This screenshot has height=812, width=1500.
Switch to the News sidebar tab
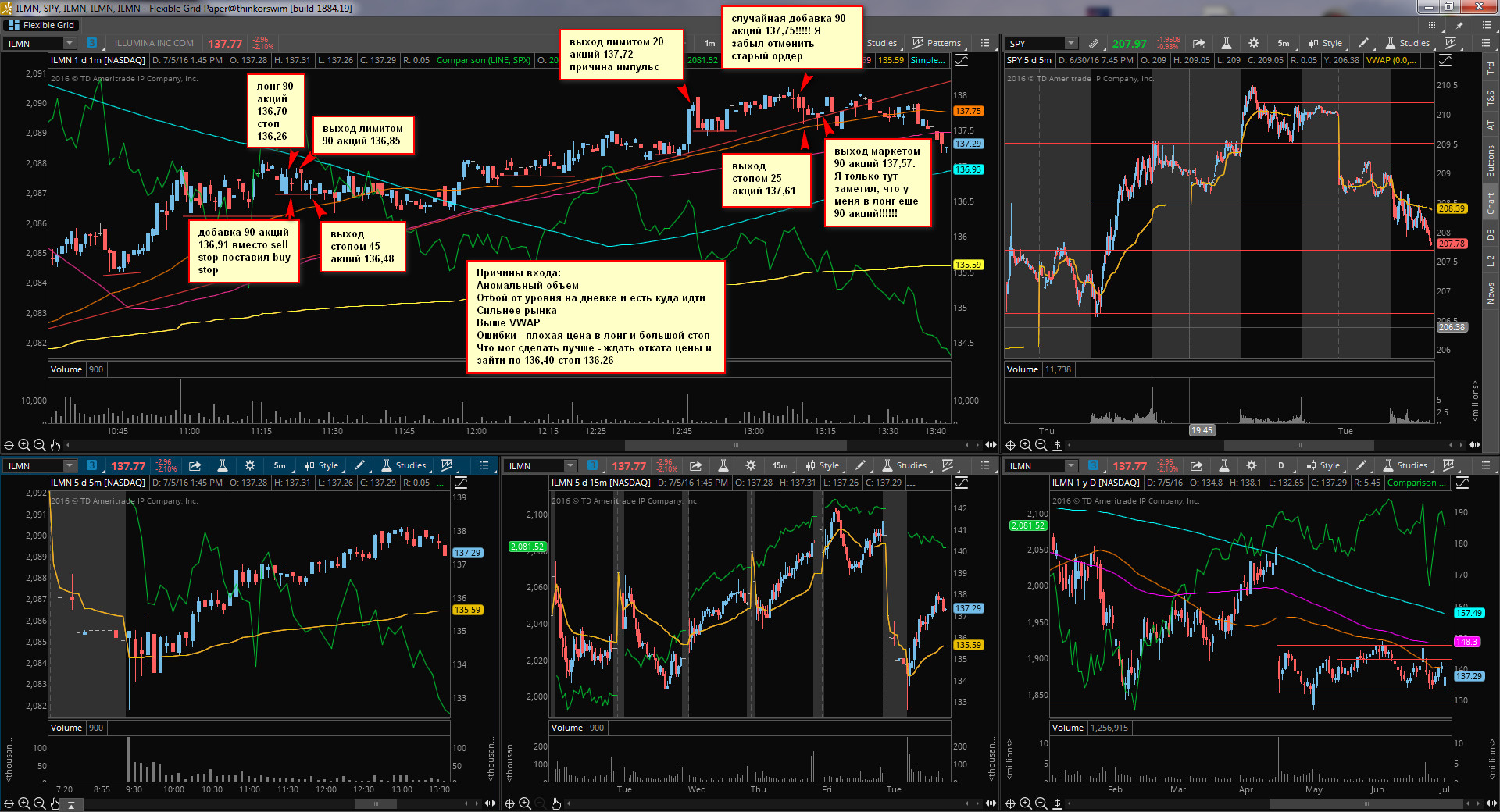point(1491,294)
